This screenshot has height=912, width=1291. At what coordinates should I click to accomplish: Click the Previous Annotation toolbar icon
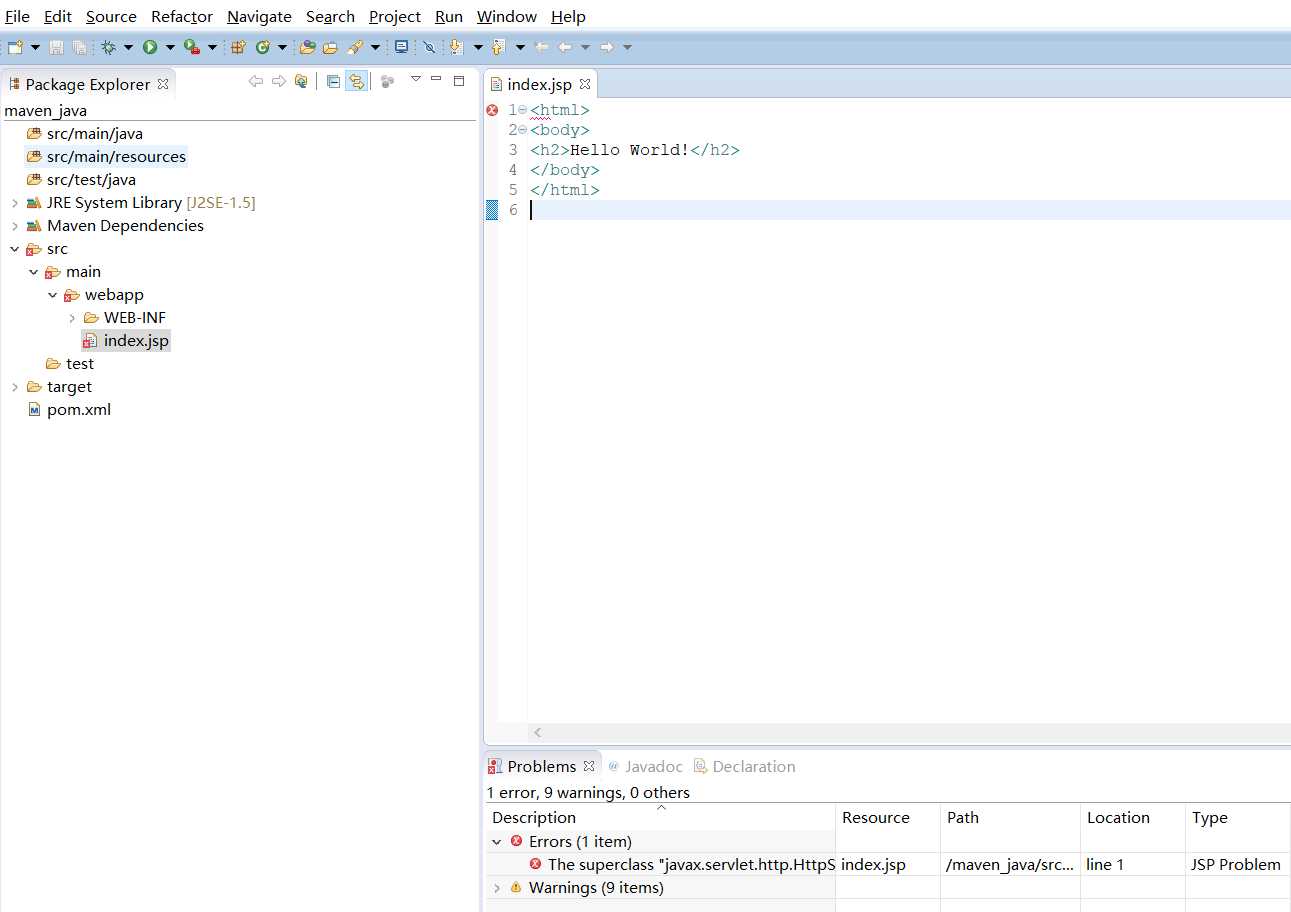[497, 47]
